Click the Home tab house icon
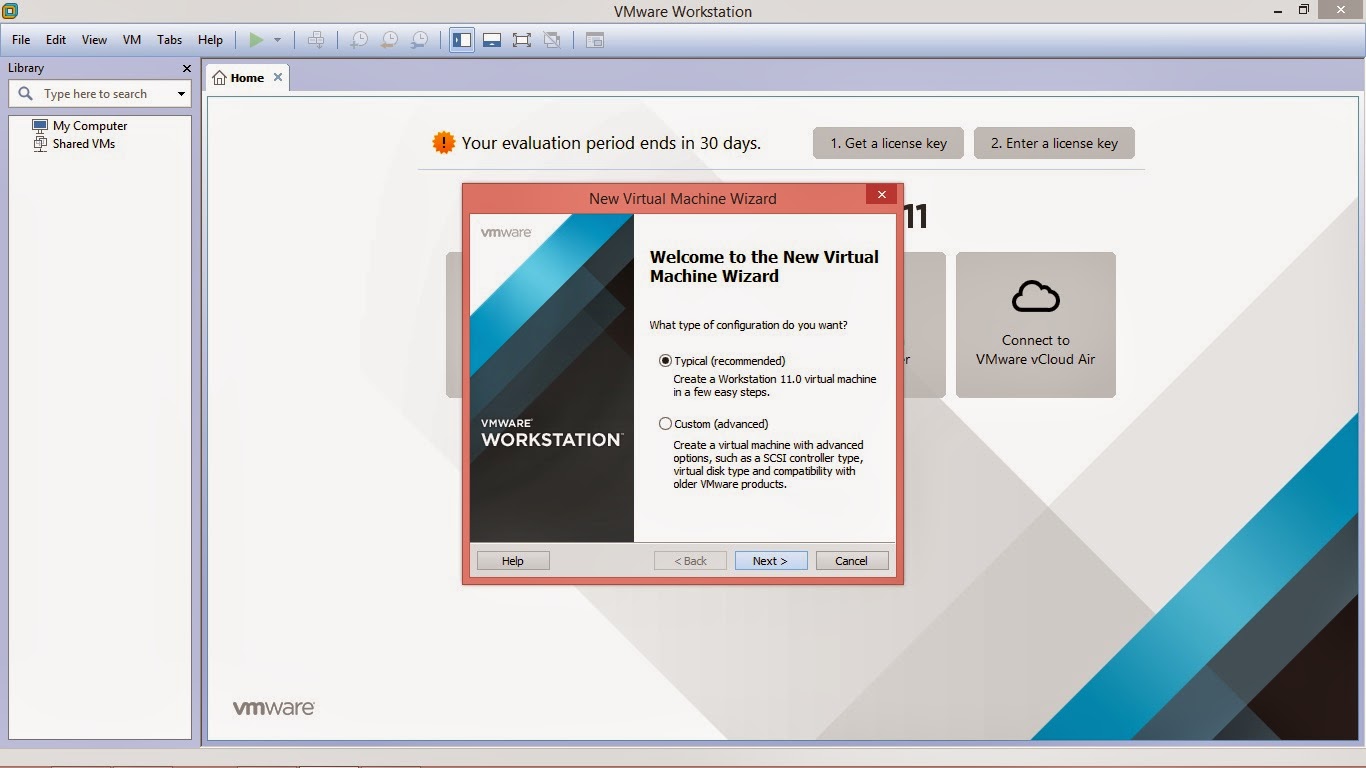The image size is (1366, 768). pyautogui.click(x=219, y=78)
